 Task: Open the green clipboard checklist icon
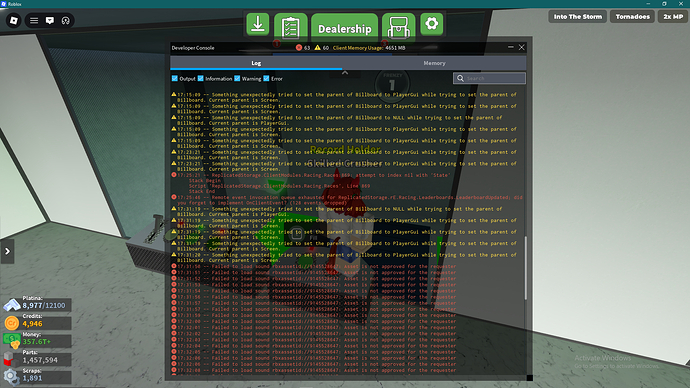pos(290,26)
